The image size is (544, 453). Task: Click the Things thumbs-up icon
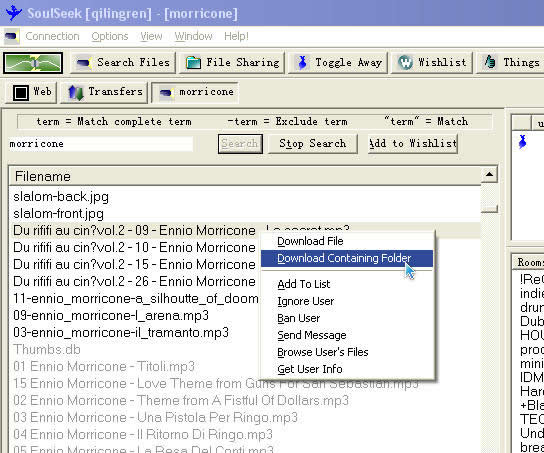(x=490, y=62)
